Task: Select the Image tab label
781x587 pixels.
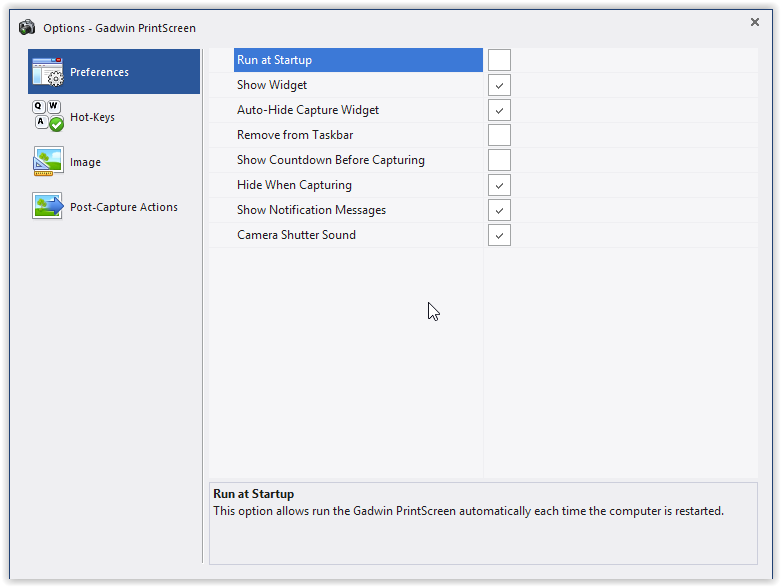Action: (x=85, y=162)
